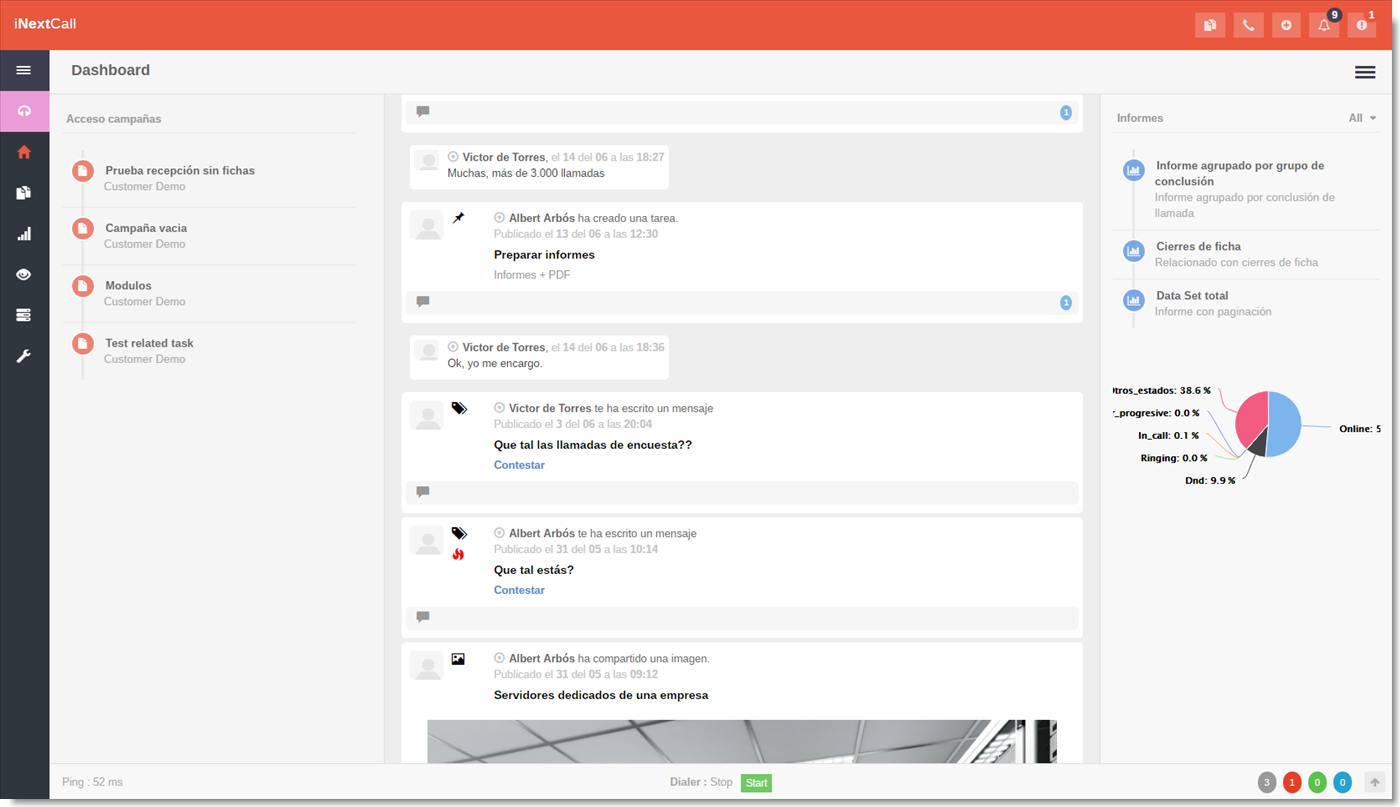This screenshot has width=1400, height=807.
Task: Click the phone icon in top header
Action: coord(1248,25)
